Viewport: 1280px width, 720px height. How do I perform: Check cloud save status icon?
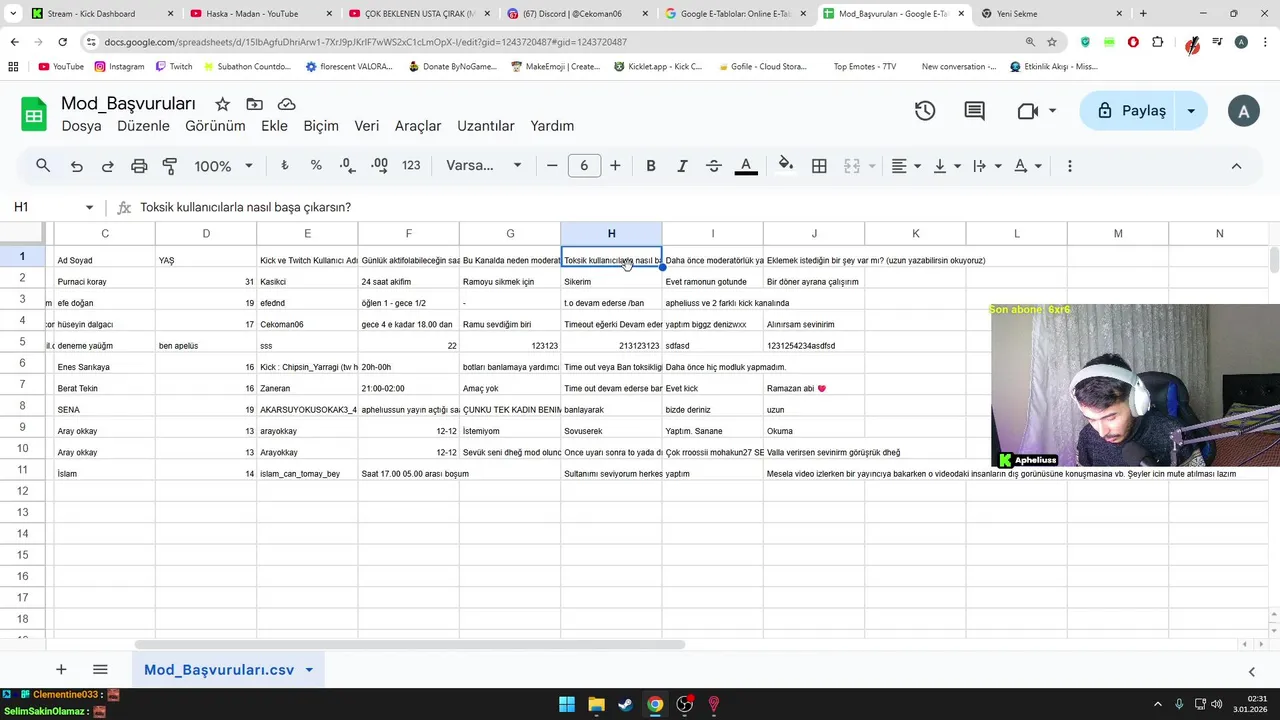point(286,104)
